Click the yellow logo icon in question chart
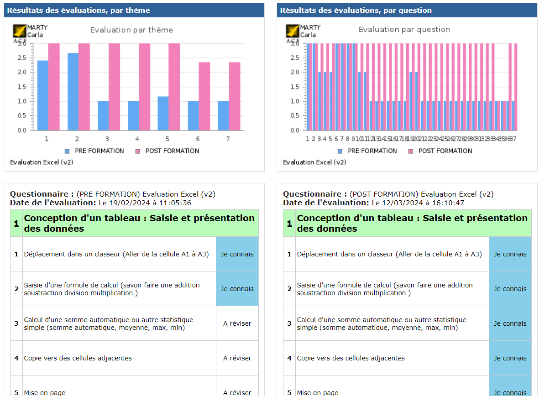This screenshot has width=550, height=396. 293,31
